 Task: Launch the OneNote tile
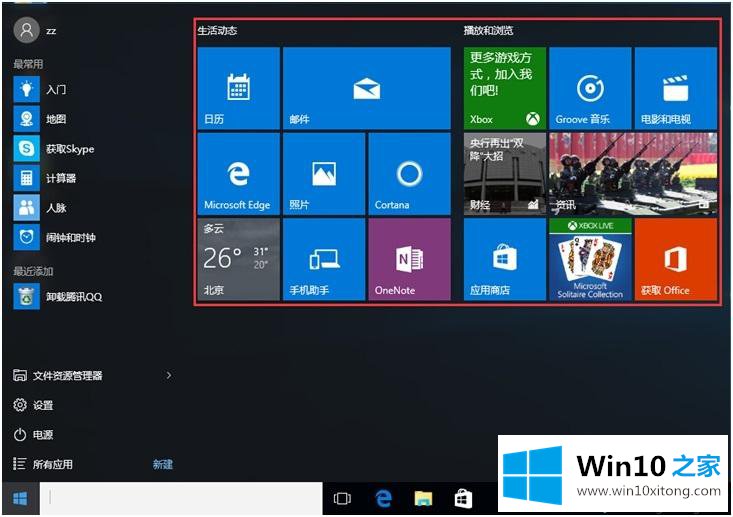(x=410, y=259)
